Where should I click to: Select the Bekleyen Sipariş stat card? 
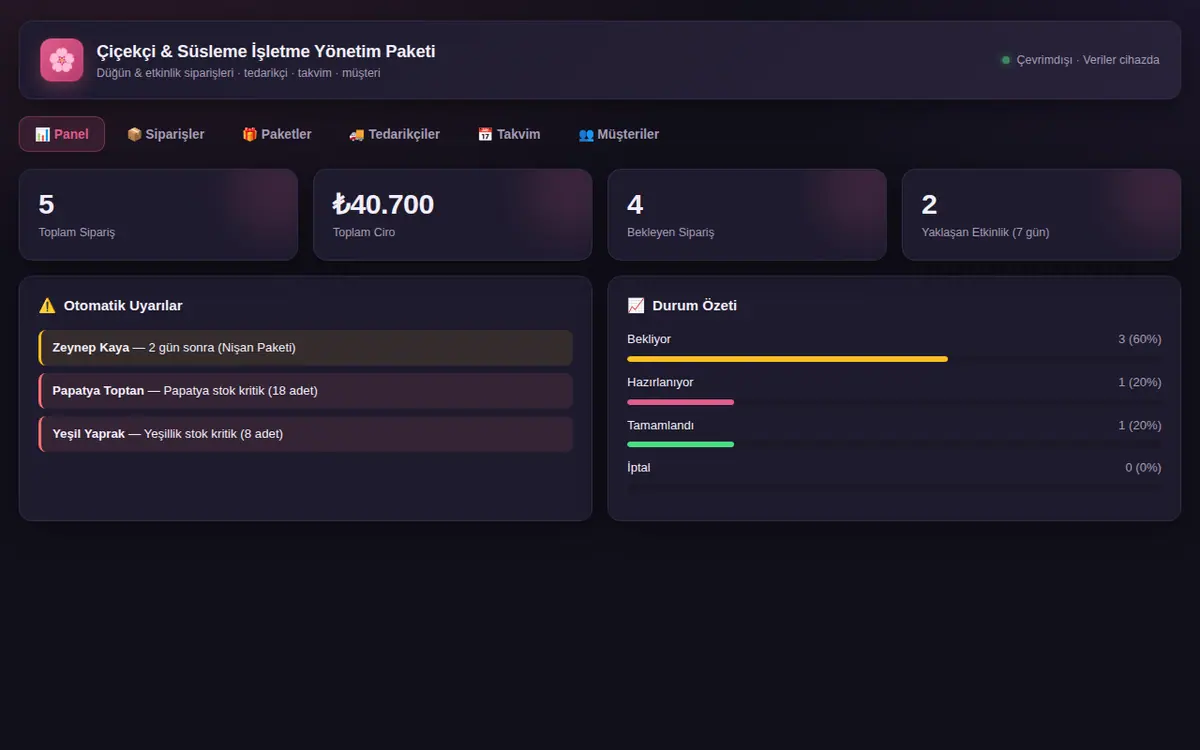tap(747, 215)
